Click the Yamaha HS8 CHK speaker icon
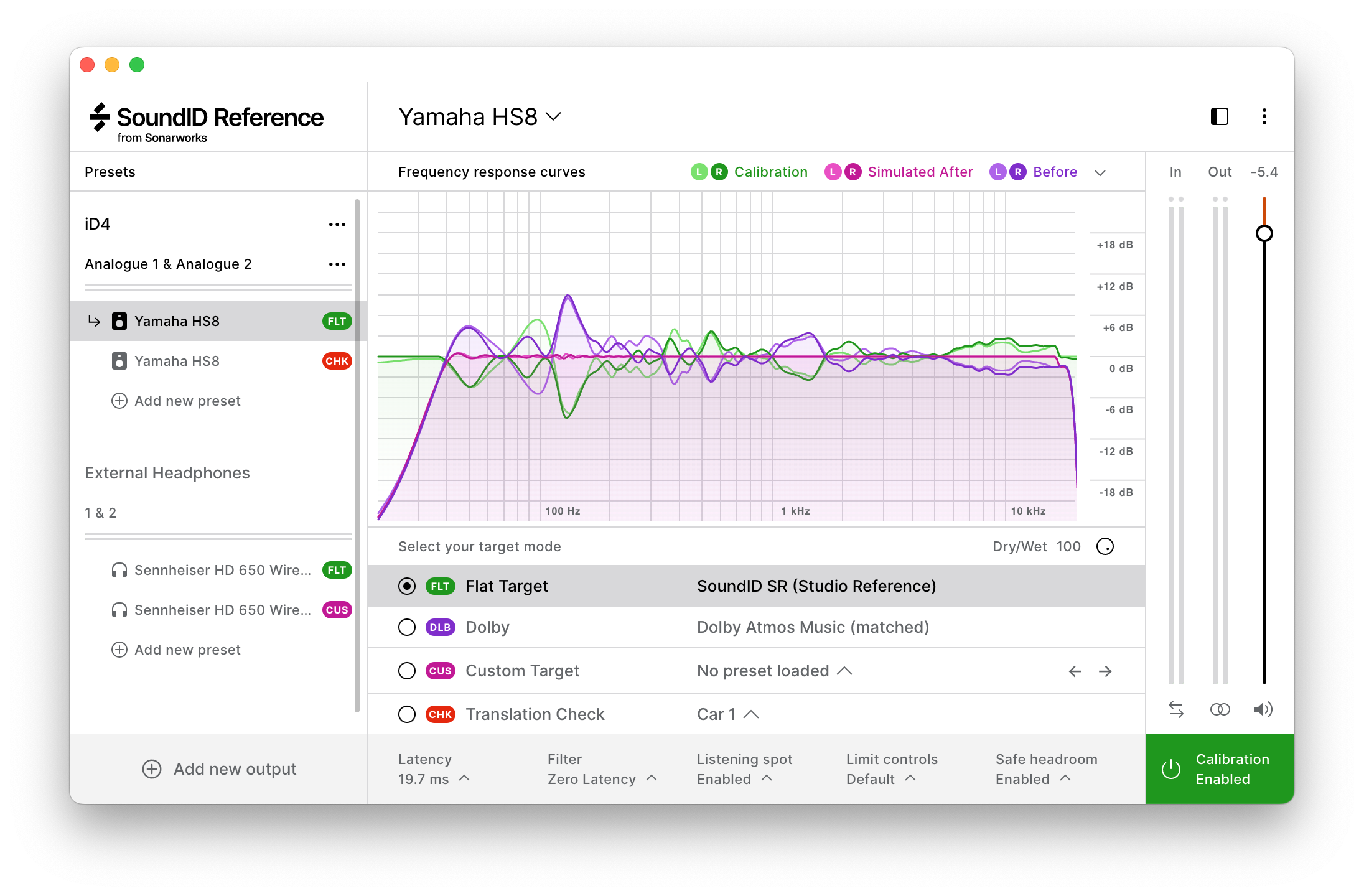1364x896 pixels. [x=119, y=361]
